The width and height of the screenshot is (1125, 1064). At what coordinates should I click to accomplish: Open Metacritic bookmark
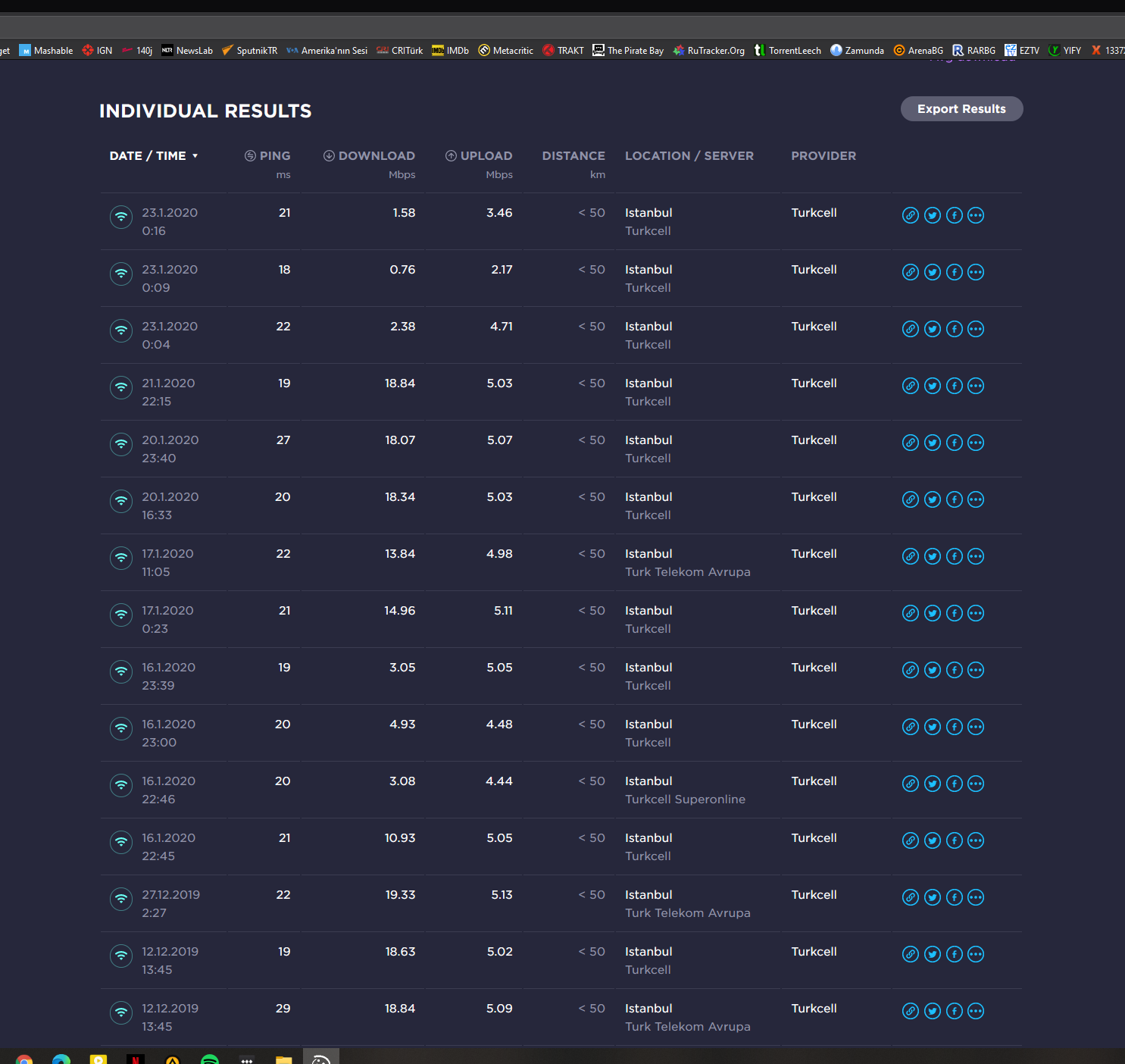point(506,50)
